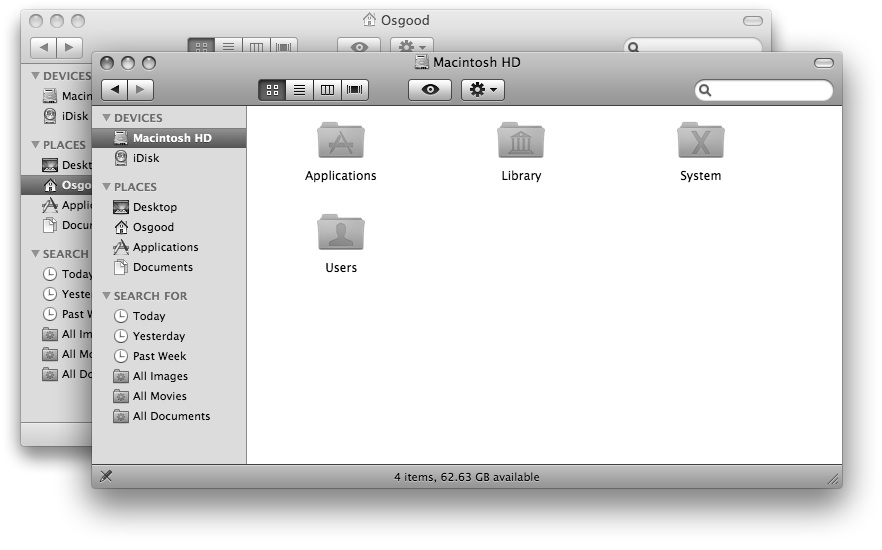Viewport: 882px width, 550px height.
Task: Switch to list view
Action: pos(299,90)
